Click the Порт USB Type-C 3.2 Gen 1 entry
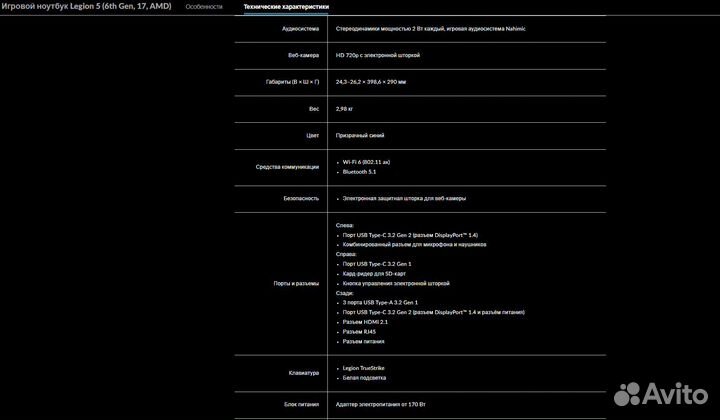 click(377, 264)
